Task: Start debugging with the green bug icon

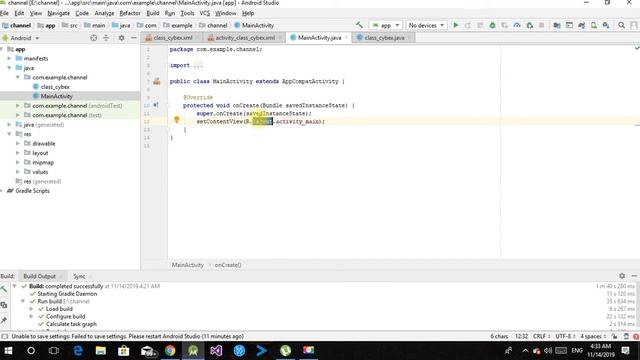Action: click(x=493, y=25)
